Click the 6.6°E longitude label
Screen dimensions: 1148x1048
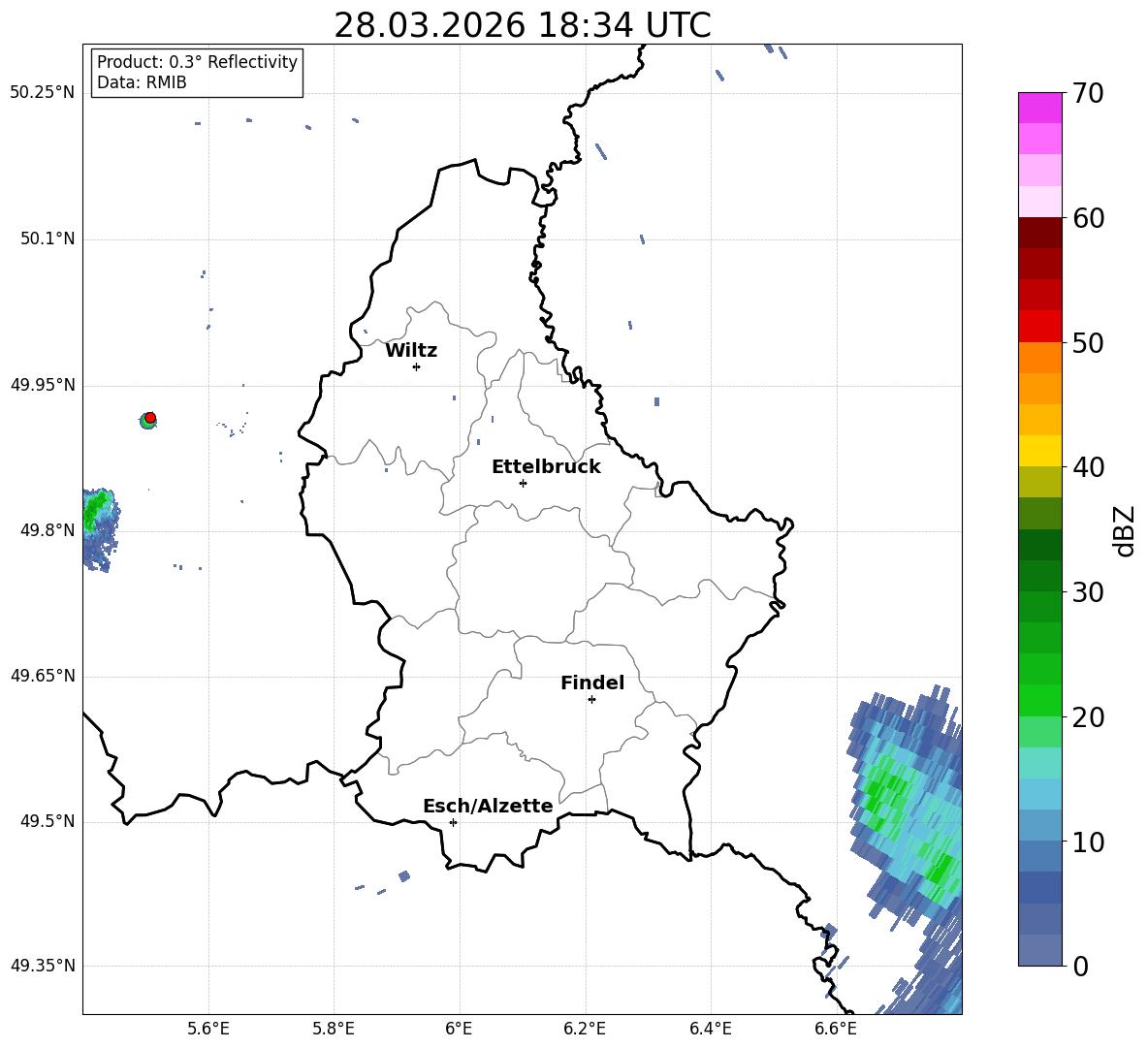click(x=836, y=1030)
